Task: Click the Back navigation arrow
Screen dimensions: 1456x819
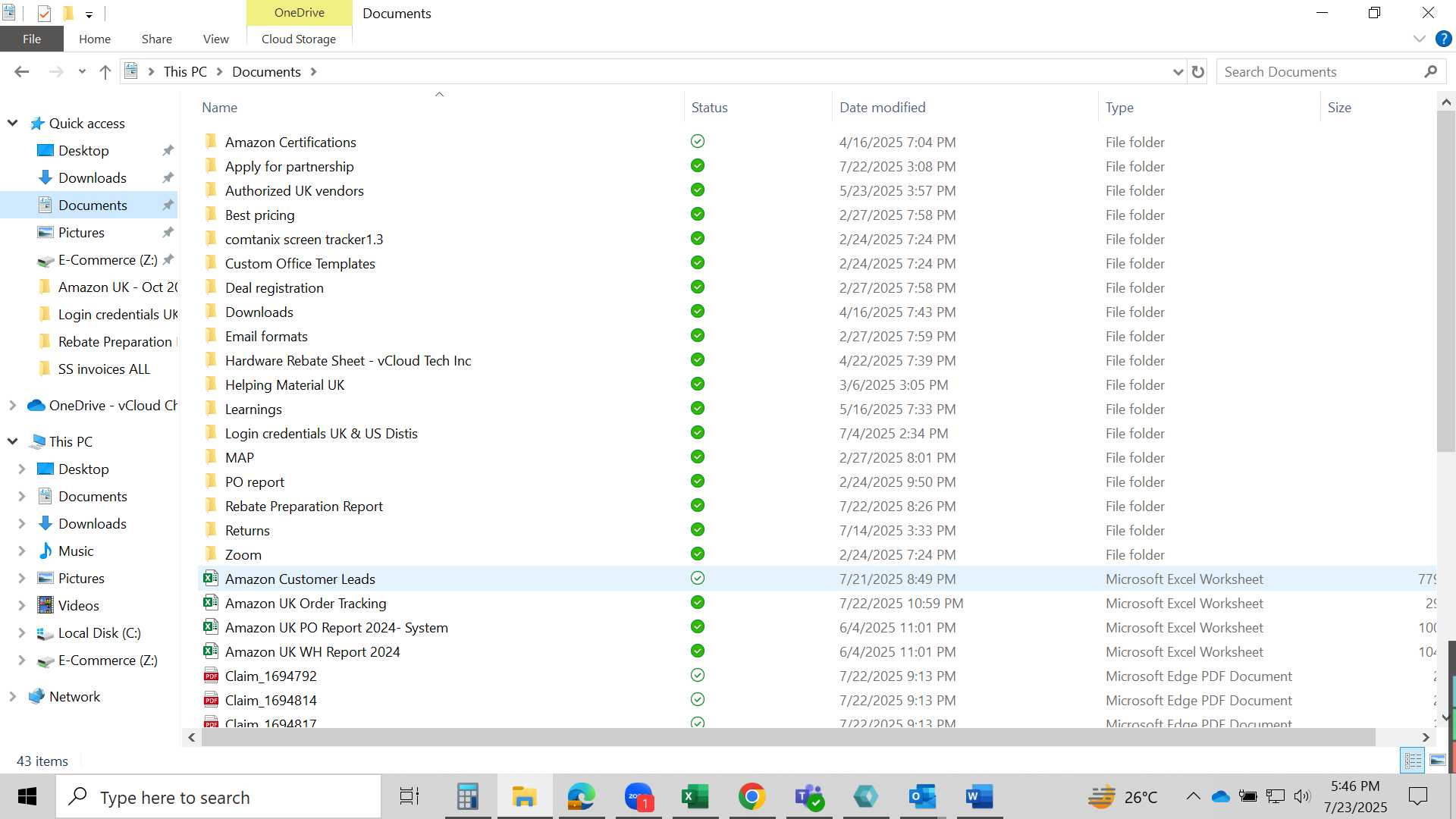Action: click(x=21, y=71)
